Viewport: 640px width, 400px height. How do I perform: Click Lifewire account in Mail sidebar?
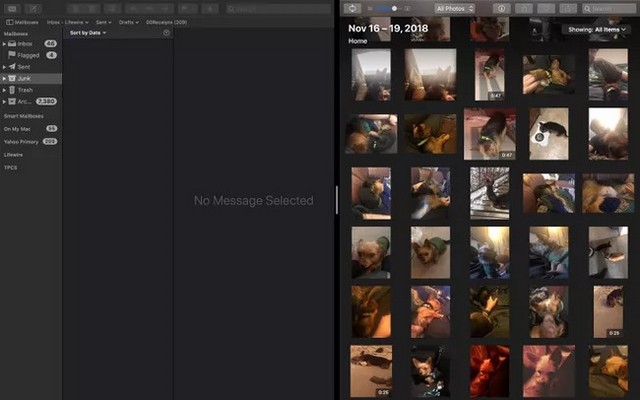point(13,155)
